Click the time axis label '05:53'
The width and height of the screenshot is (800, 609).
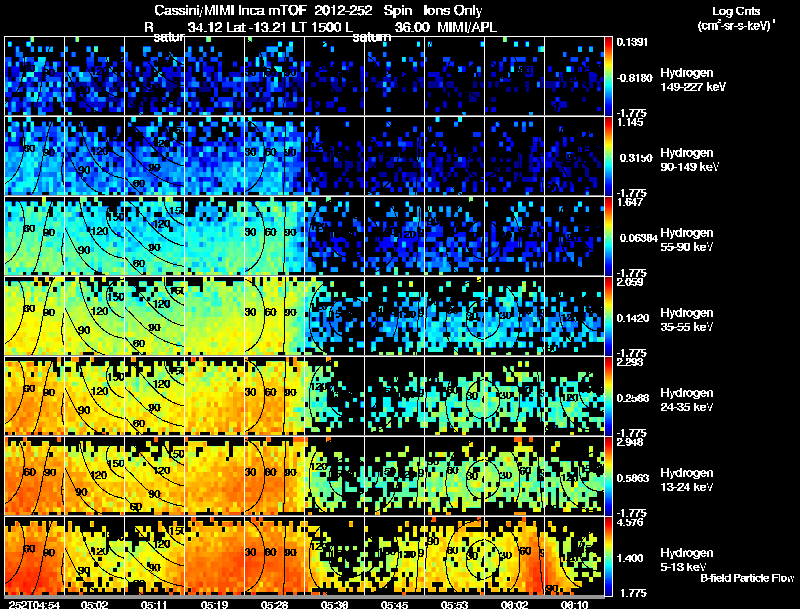click(x=455, y=604)
